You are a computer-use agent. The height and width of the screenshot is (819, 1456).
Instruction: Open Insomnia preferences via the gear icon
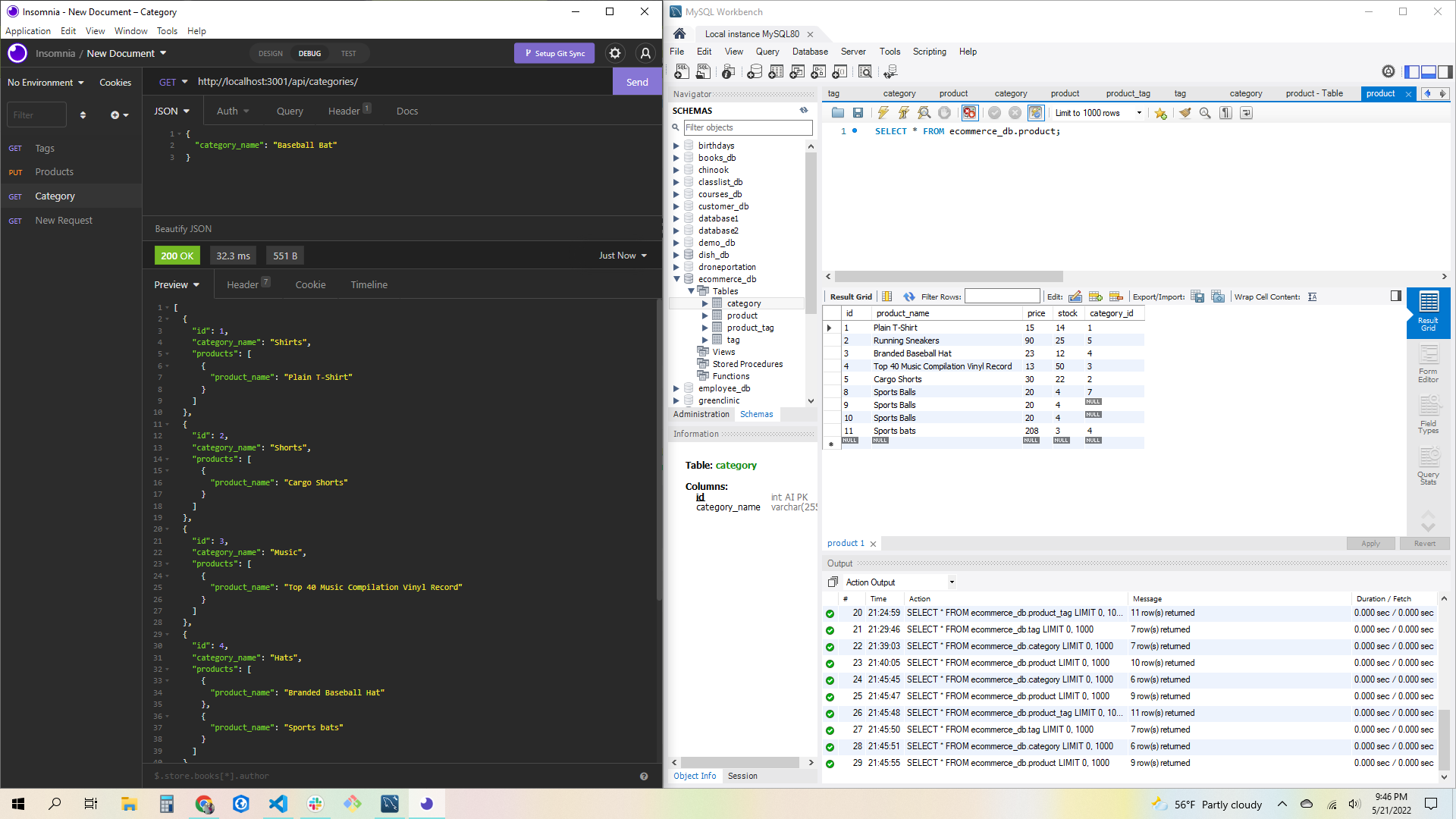click(614, 53)
